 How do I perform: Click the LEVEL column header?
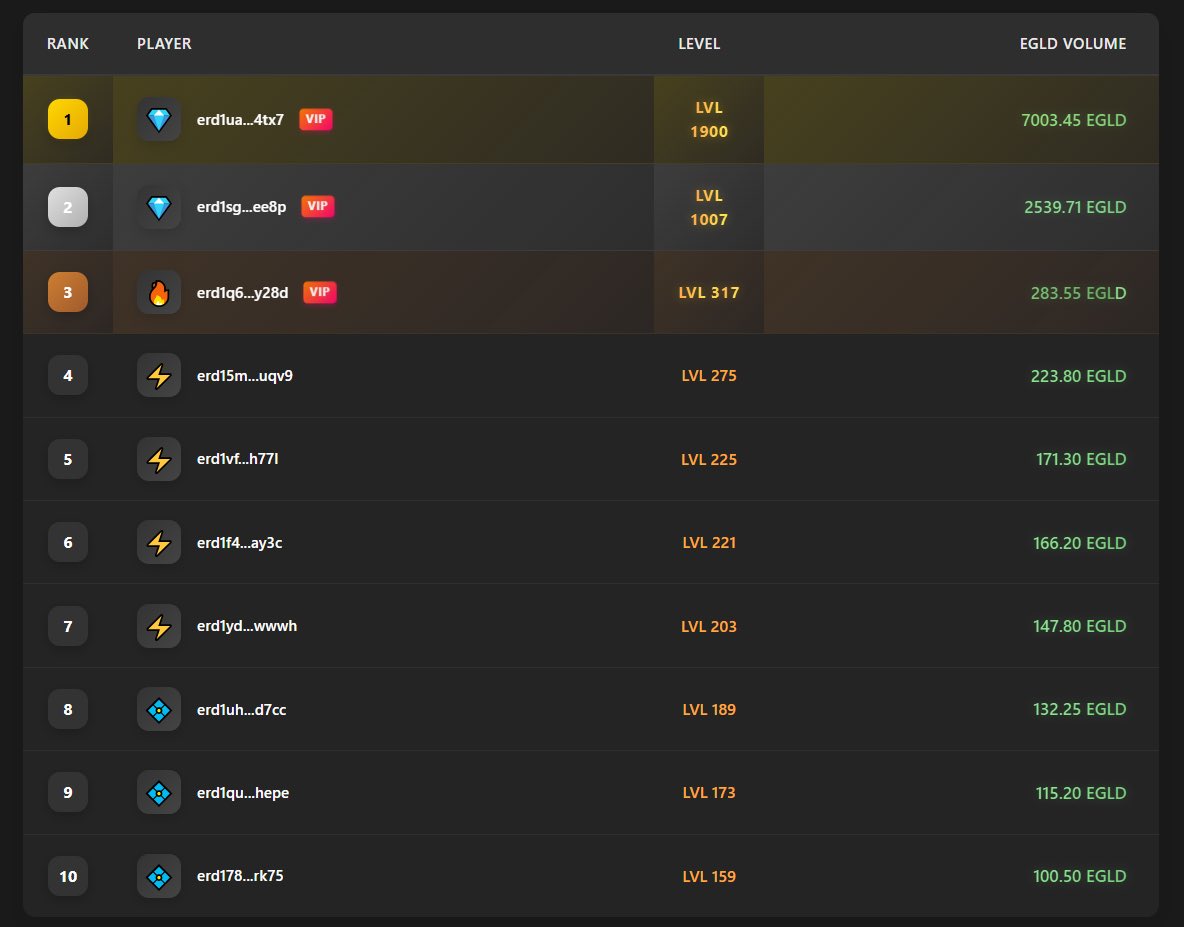699,44
